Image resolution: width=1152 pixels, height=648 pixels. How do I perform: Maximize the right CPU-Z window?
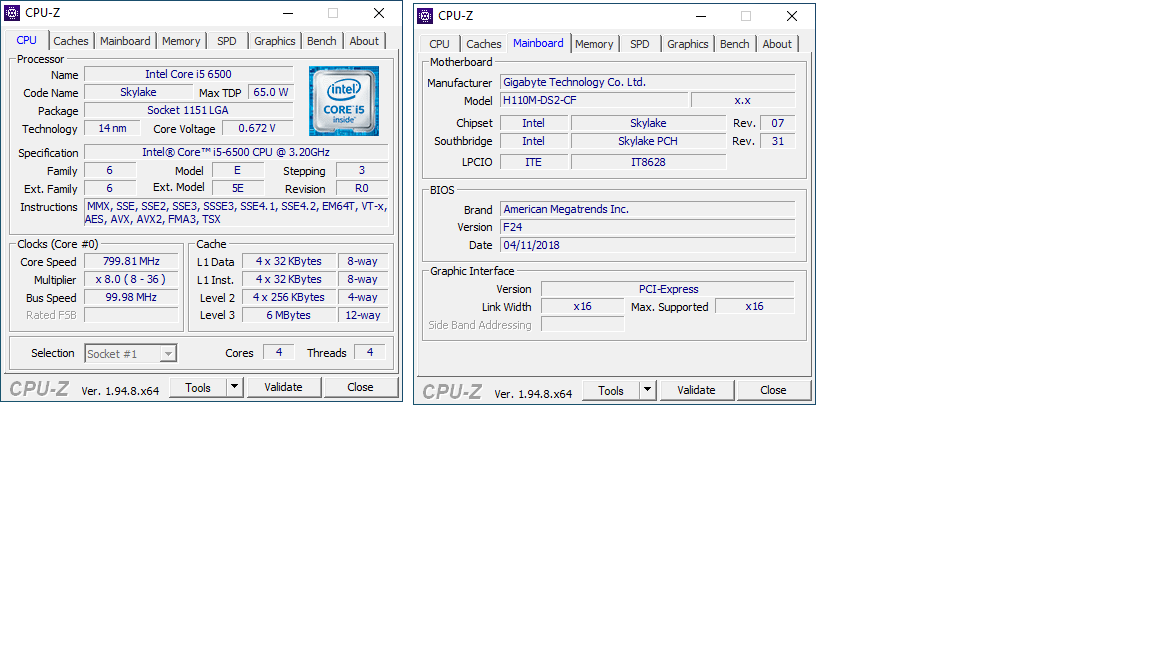pos(745,15)
